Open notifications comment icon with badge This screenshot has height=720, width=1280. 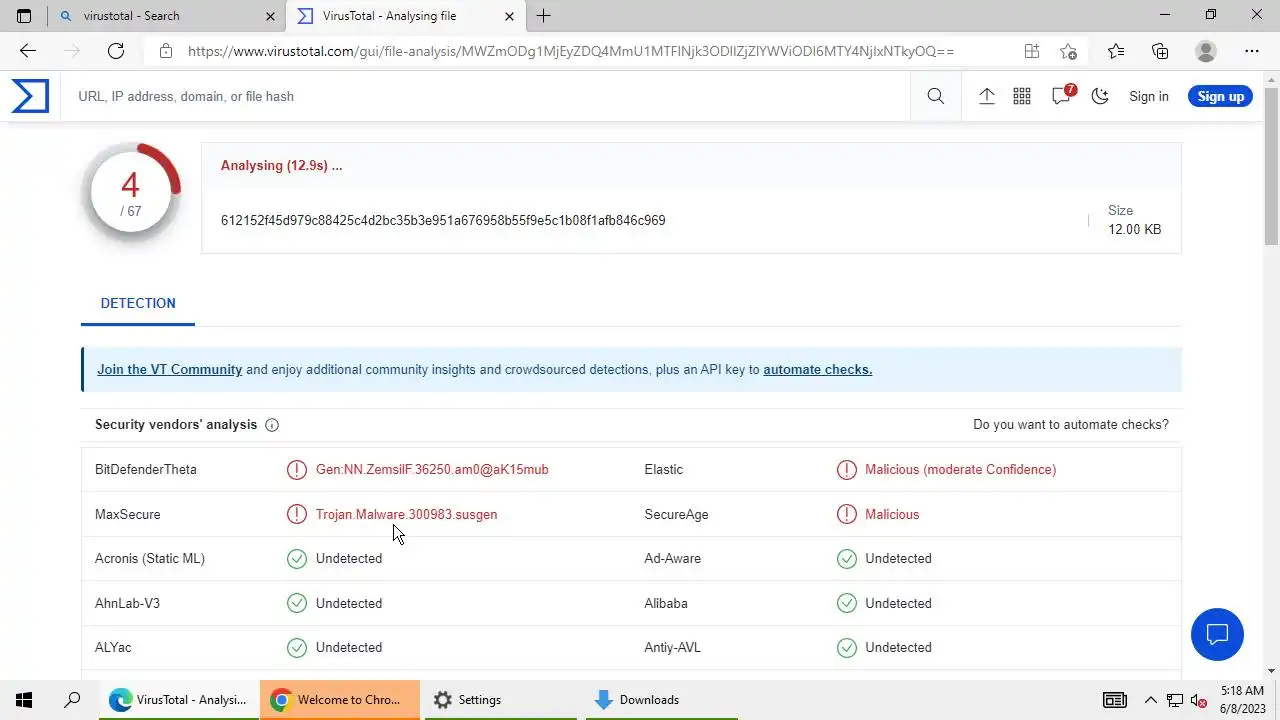coord(1062,95)
